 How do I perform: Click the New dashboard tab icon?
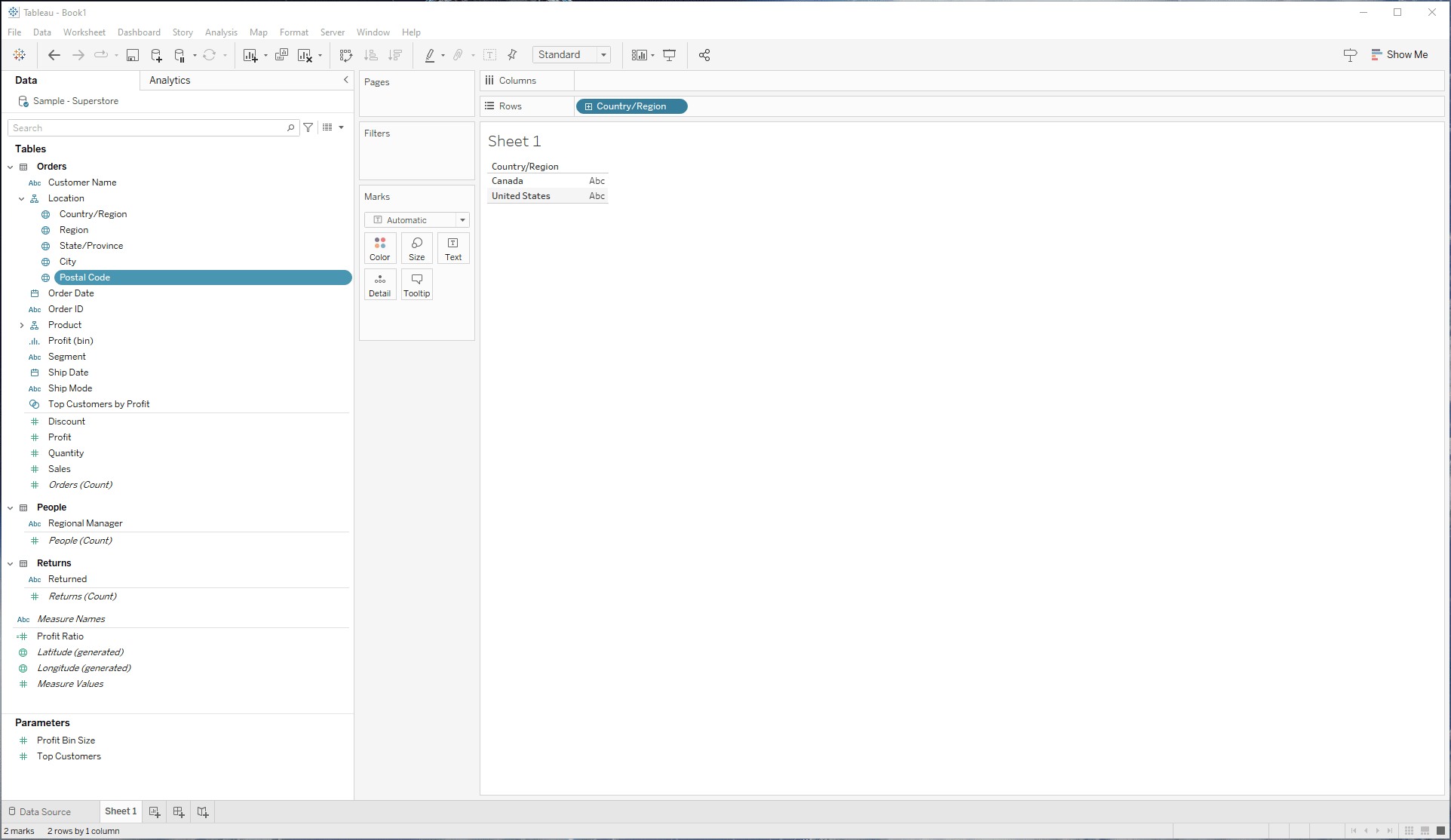click(x=179, y=811)
